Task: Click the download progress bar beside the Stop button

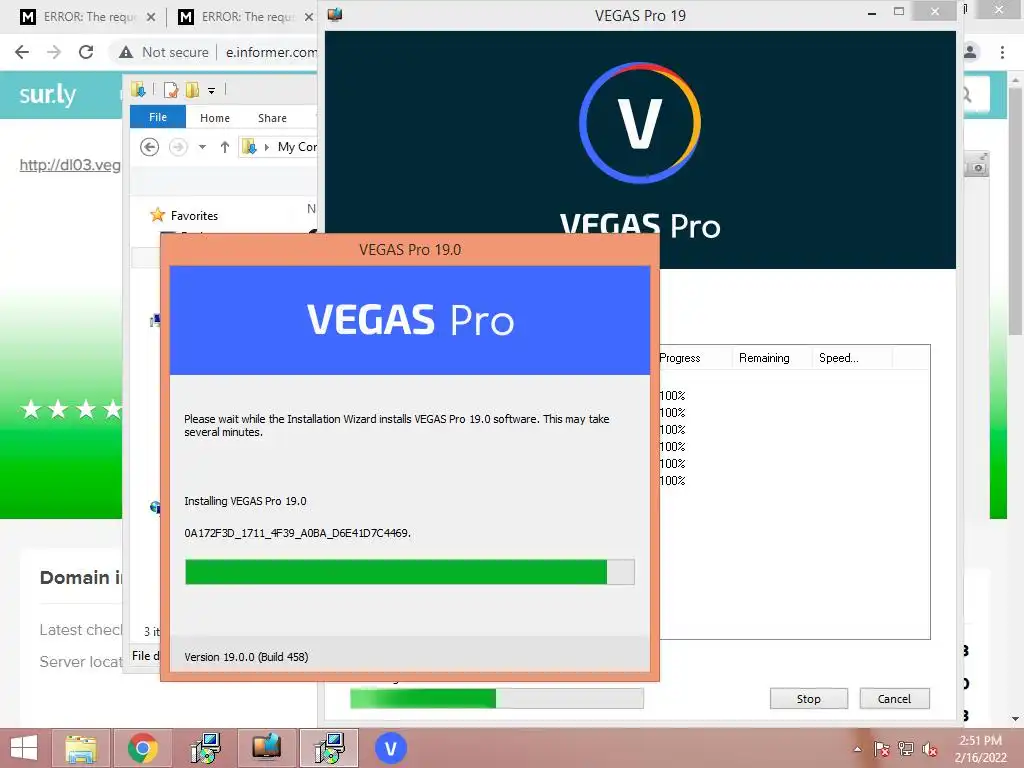Action: pyautogui.click(x=496, y=698)
